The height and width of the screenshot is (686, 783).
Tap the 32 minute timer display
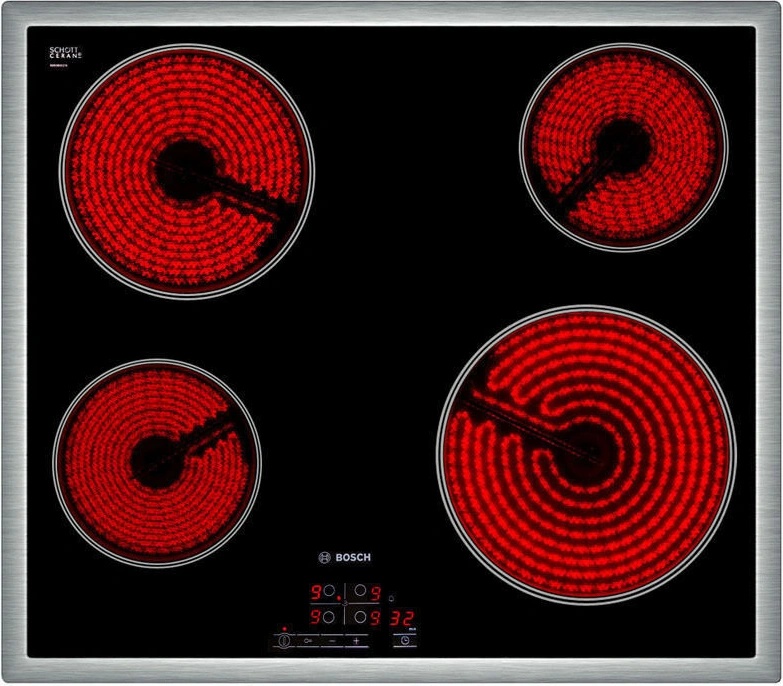[402, 618]
